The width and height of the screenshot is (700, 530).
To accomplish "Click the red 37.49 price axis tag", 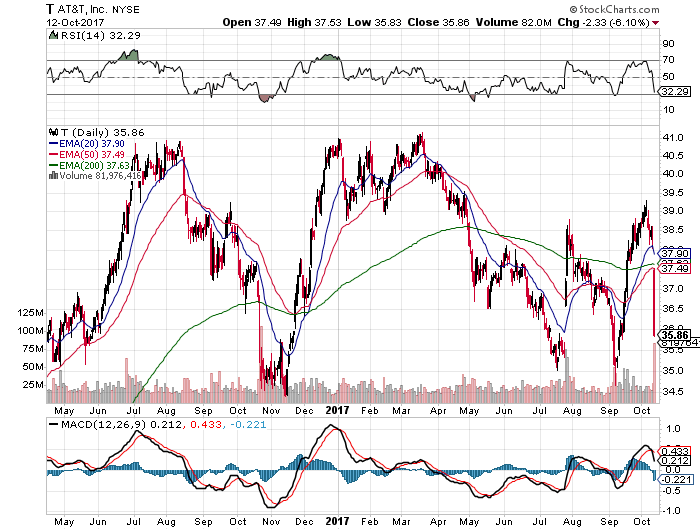I will [675, 268].
